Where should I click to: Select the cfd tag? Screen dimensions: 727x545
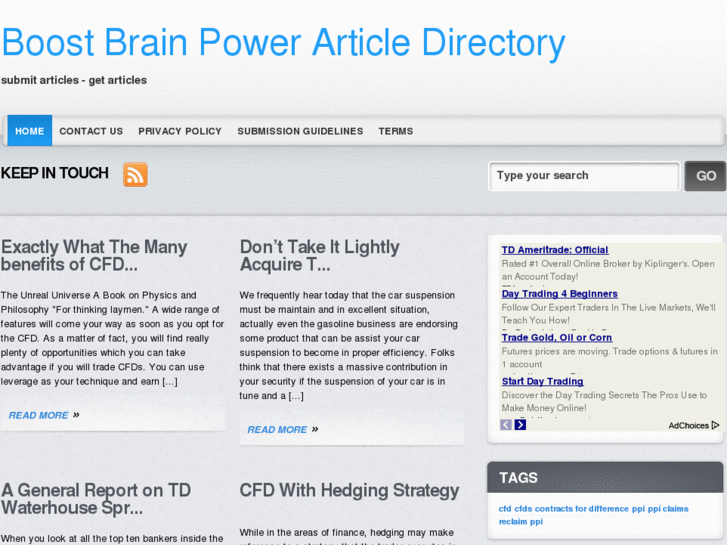(504, 509)
